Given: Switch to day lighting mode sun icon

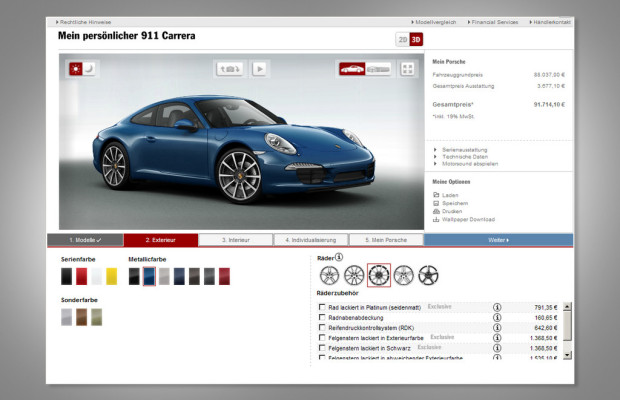Looking at the screenshot, I should pos(76,69).
